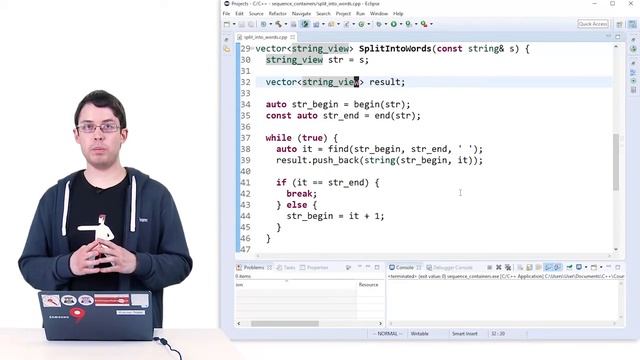Toggle Show Console on standard error change
The height and width of the screenshot is (360, 640).
click(x=558, y=267)
